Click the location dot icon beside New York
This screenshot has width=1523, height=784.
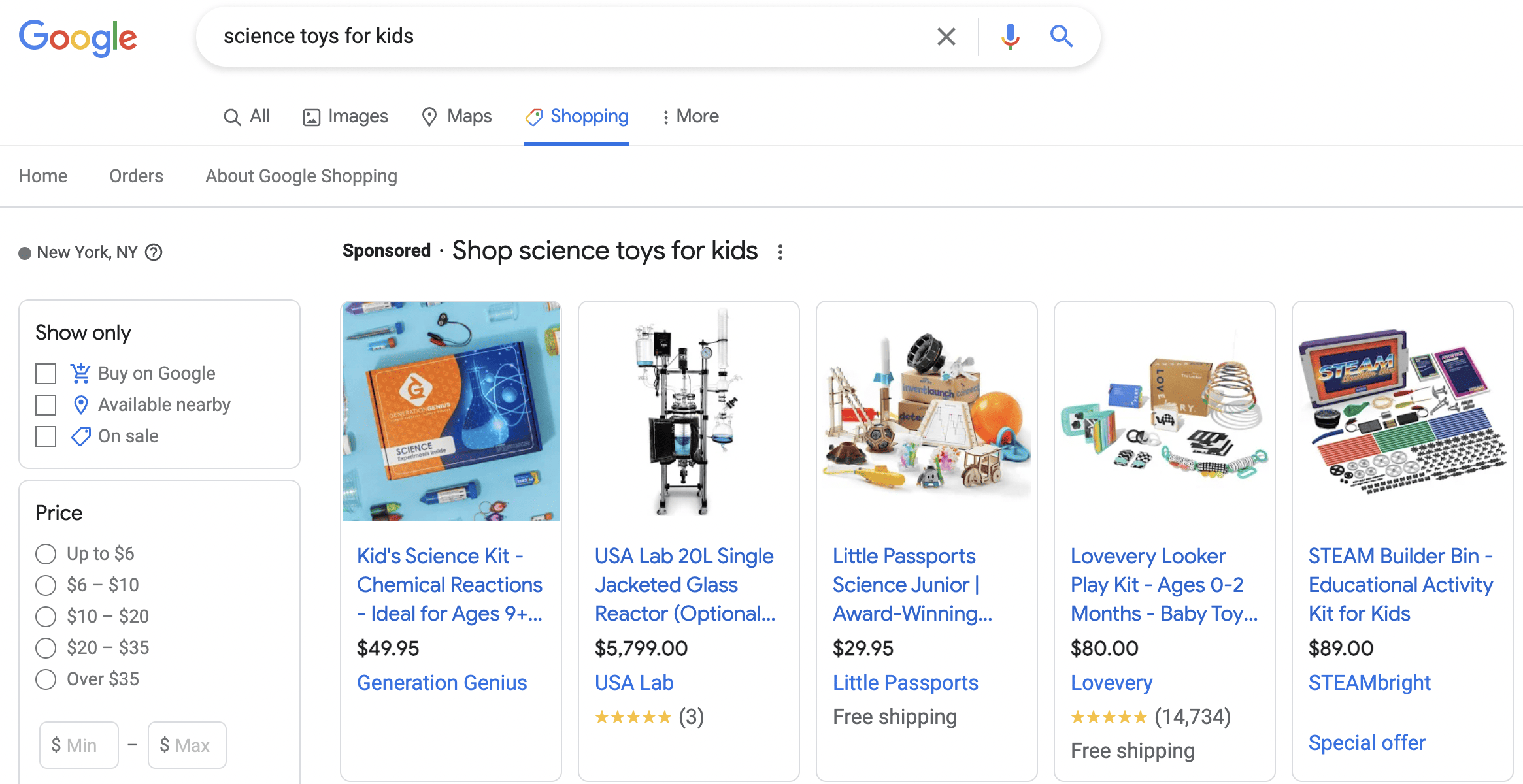click(x=23, y=252)
